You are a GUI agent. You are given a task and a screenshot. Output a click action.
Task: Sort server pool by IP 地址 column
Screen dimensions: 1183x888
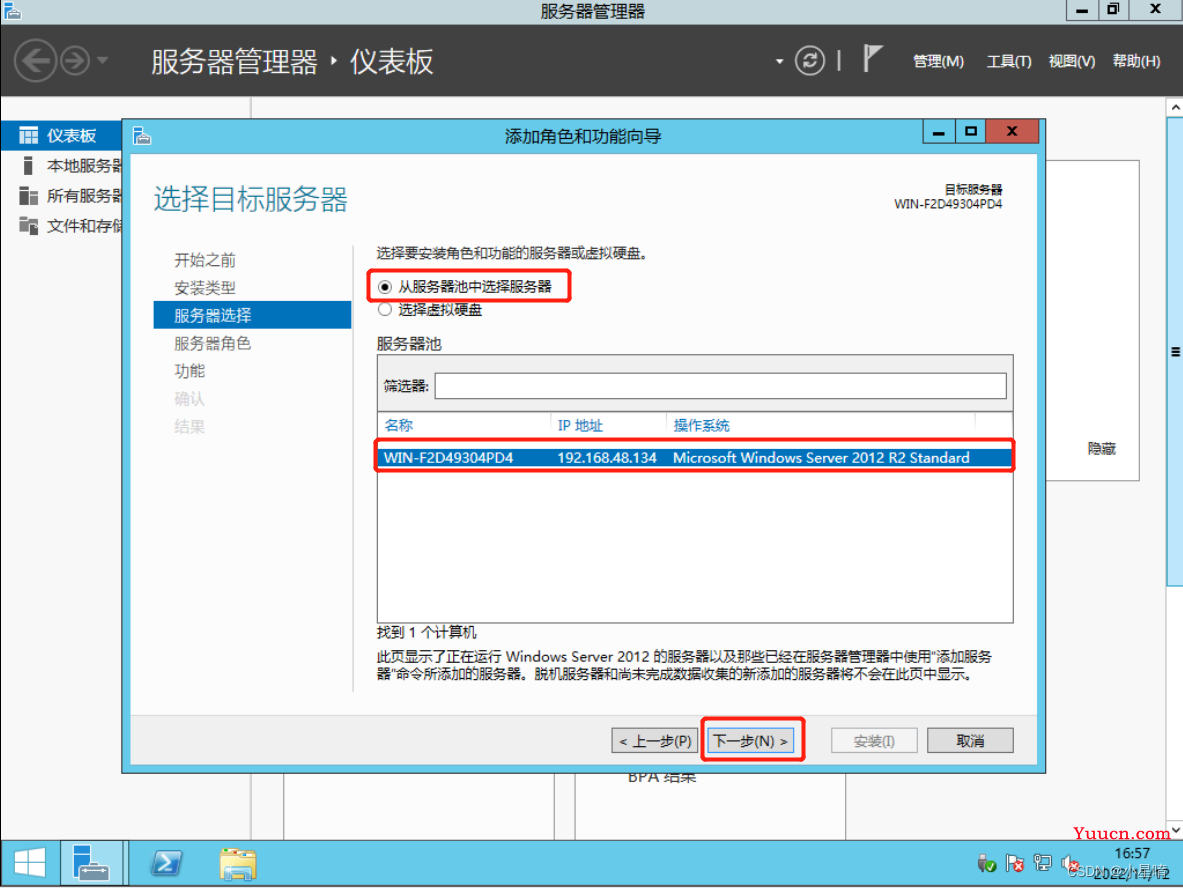click(x=580, y=426)
